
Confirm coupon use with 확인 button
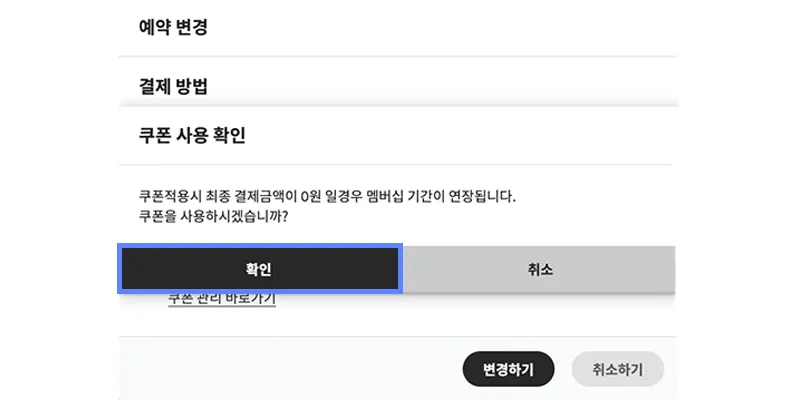[260, 269]
